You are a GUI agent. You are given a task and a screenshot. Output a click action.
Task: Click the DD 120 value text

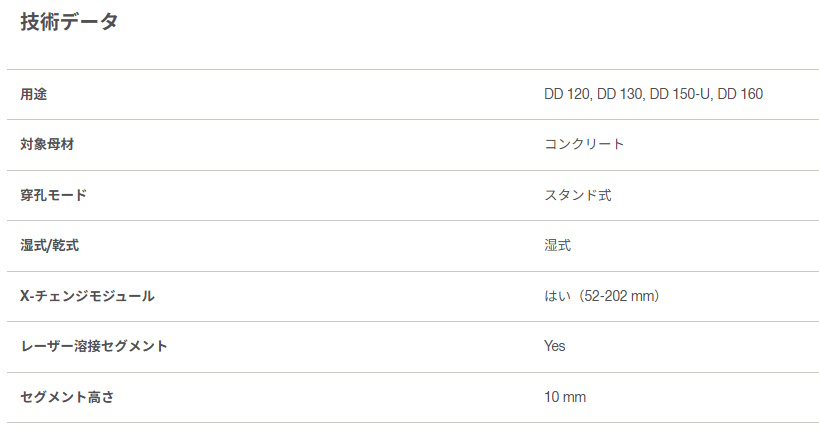[x=567, y=95]
